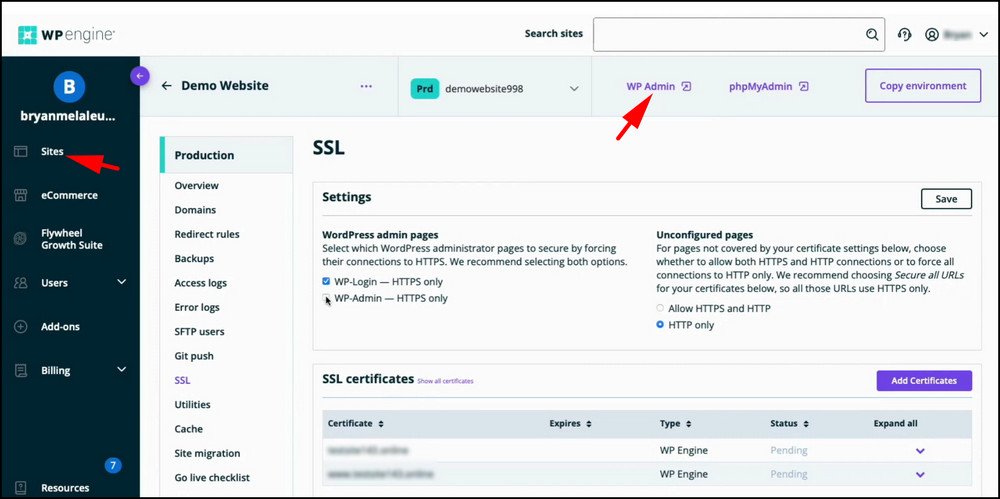Click the back arrow beside Demo Website

point(167,86)
